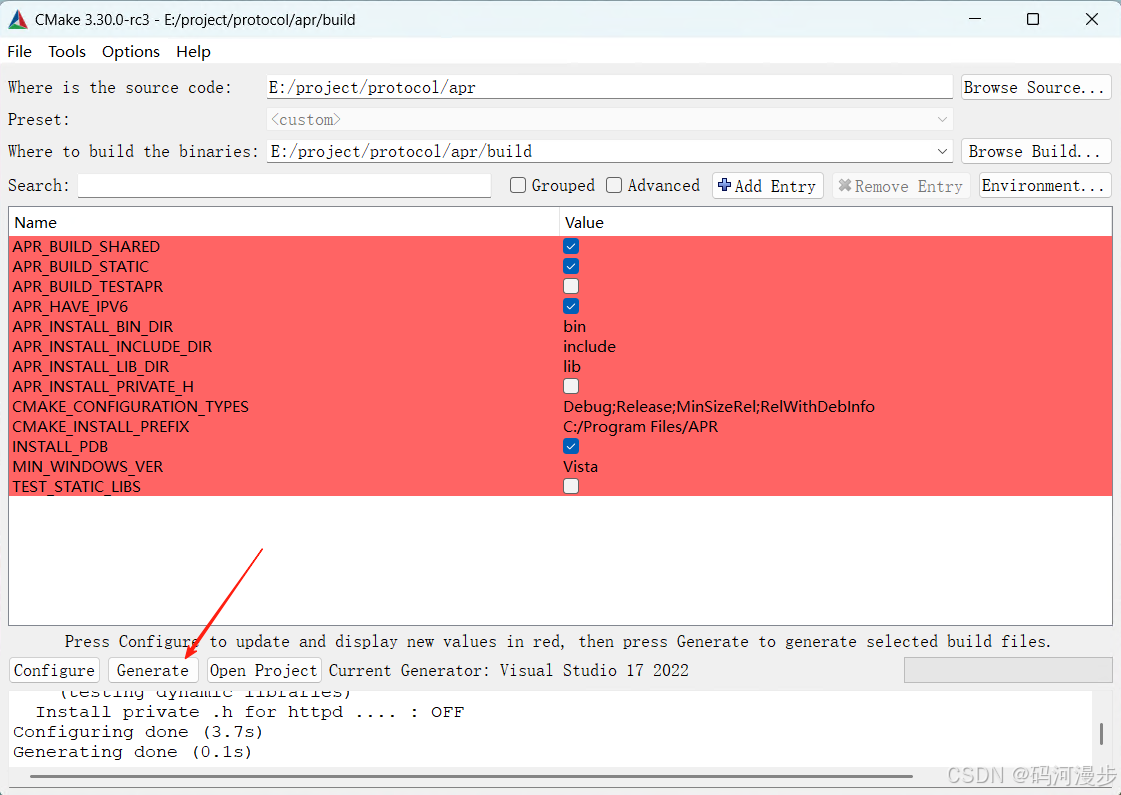Select the CMAKE_INSTALL_PREFIX name
Viewport: 1121px width, 795px height.
[x=101, y=427]
